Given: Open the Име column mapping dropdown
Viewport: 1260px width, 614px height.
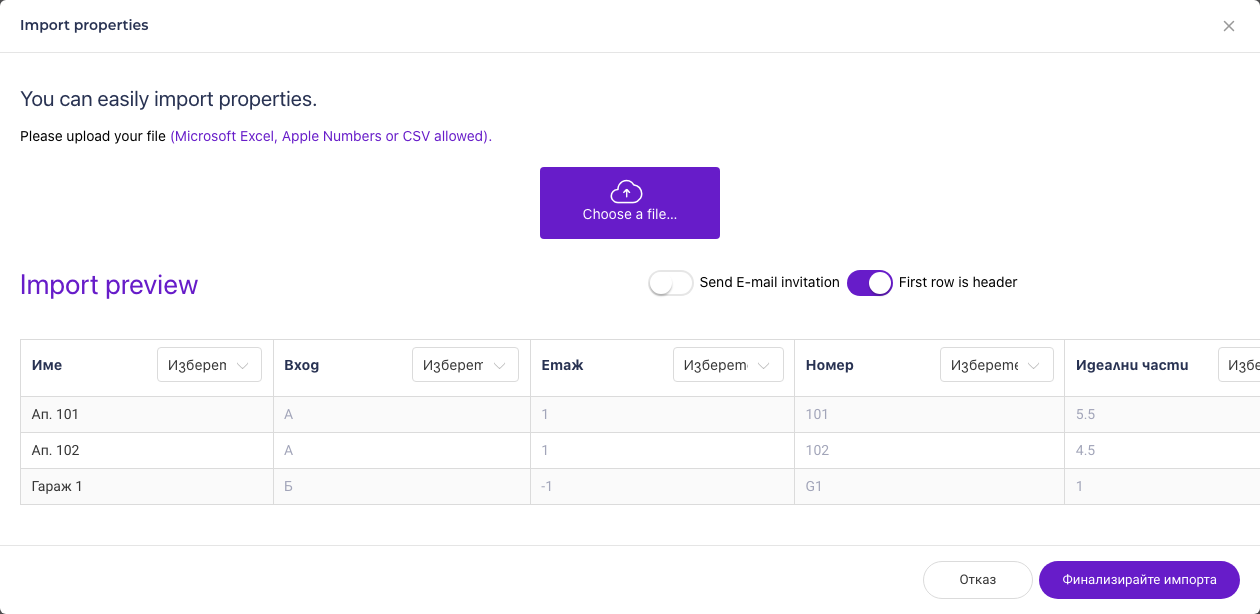Looking at the screenshot, I should 209,365.
